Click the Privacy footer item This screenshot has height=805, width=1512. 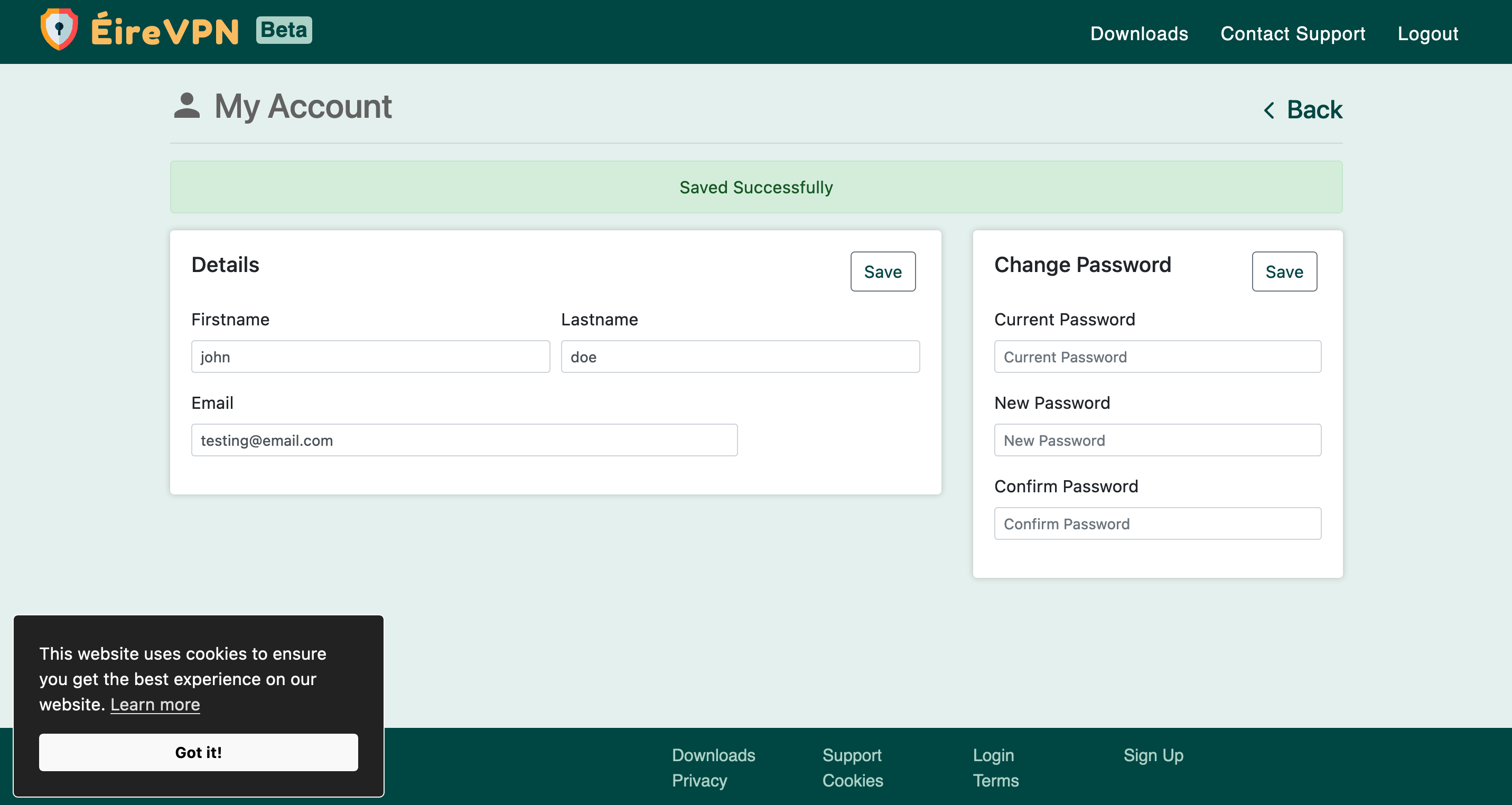click(x=700, y=781)
